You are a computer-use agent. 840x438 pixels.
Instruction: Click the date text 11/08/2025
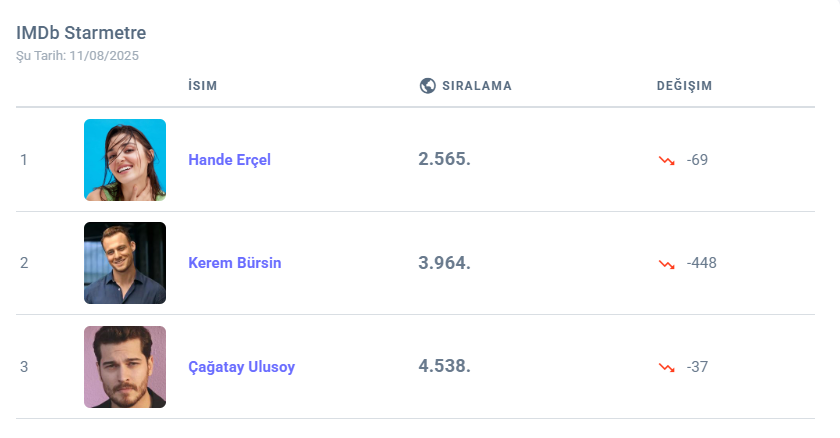click(104, 56)
